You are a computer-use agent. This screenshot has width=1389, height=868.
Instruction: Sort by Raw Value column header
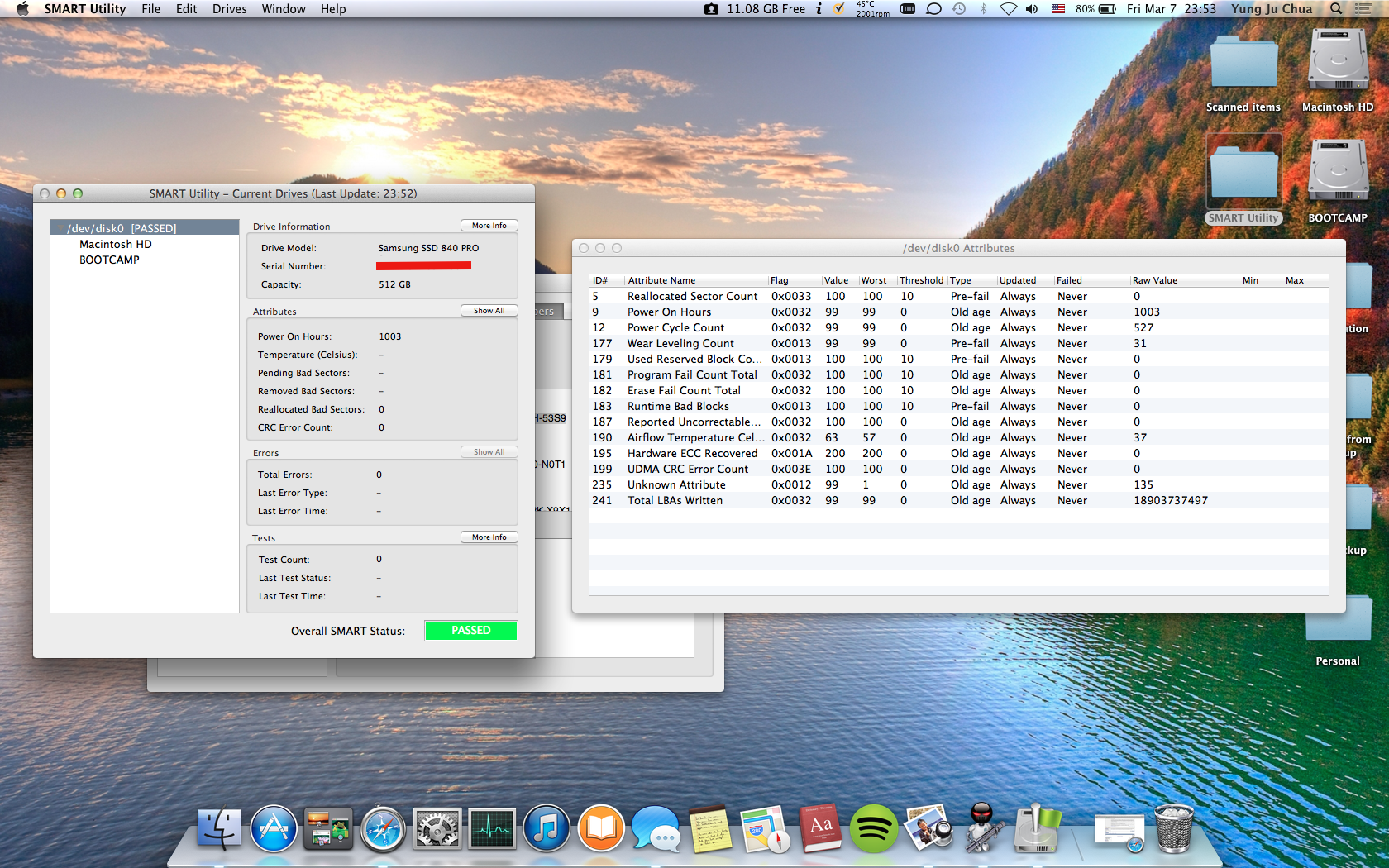(x=1184, y=280)
